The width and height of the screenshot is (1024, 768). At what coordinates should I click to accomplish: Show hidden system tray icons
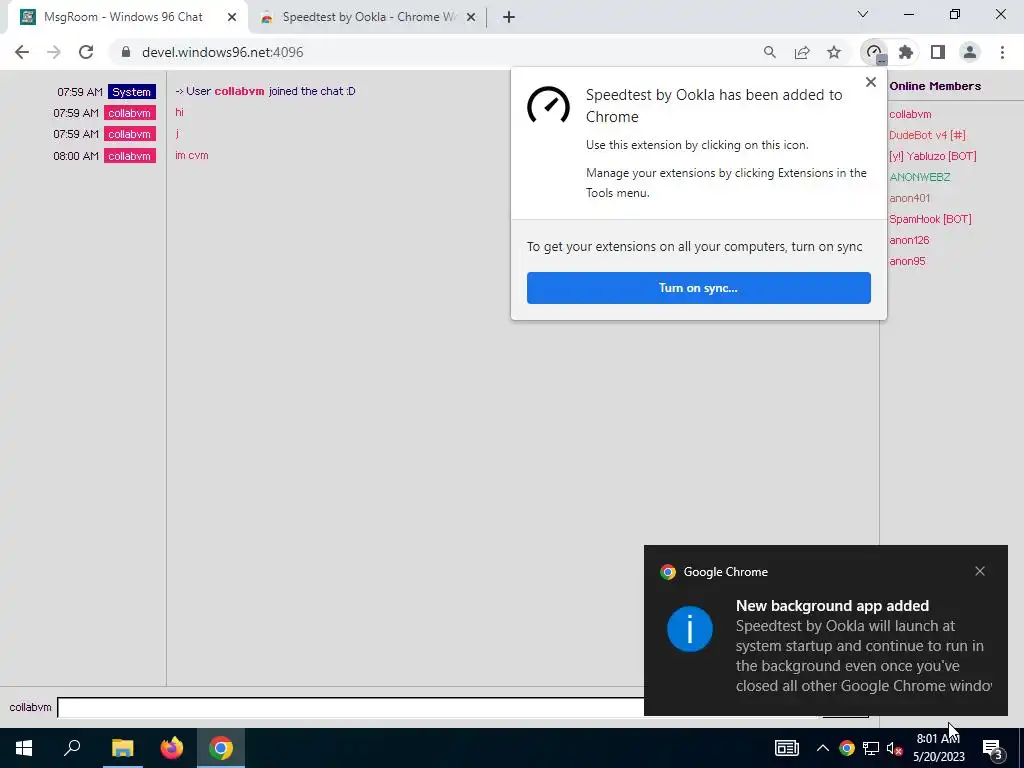click(x=823, y=748)
